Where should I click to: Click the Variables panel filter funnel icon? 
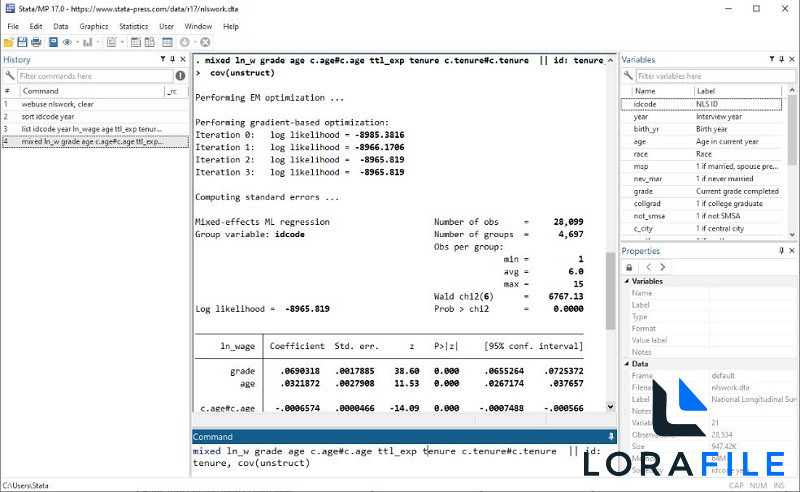(x=772, y=59)
